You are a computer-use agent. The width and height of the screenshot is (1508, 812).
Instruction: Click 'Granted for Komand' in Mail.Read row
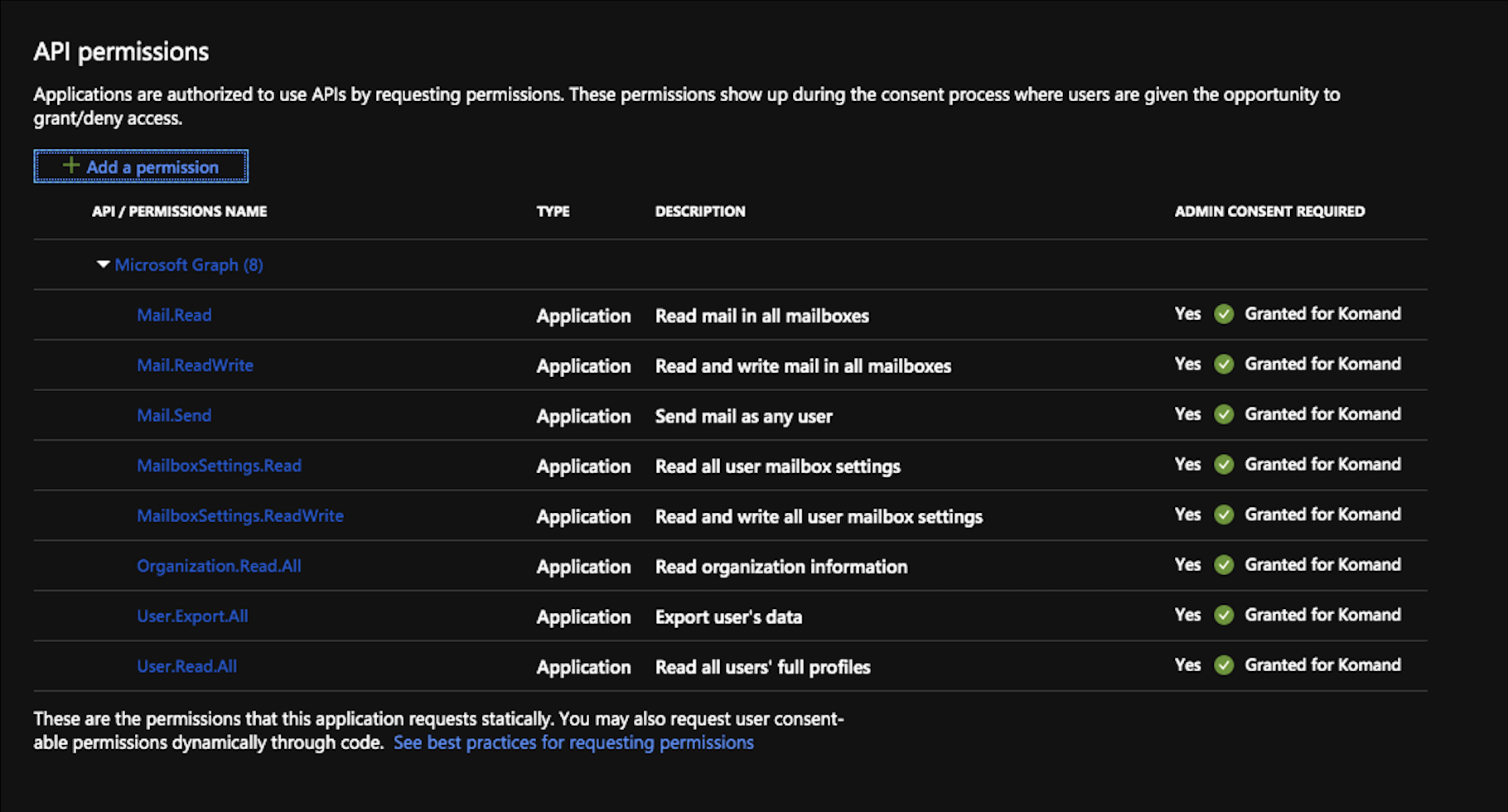(1322, 314)
